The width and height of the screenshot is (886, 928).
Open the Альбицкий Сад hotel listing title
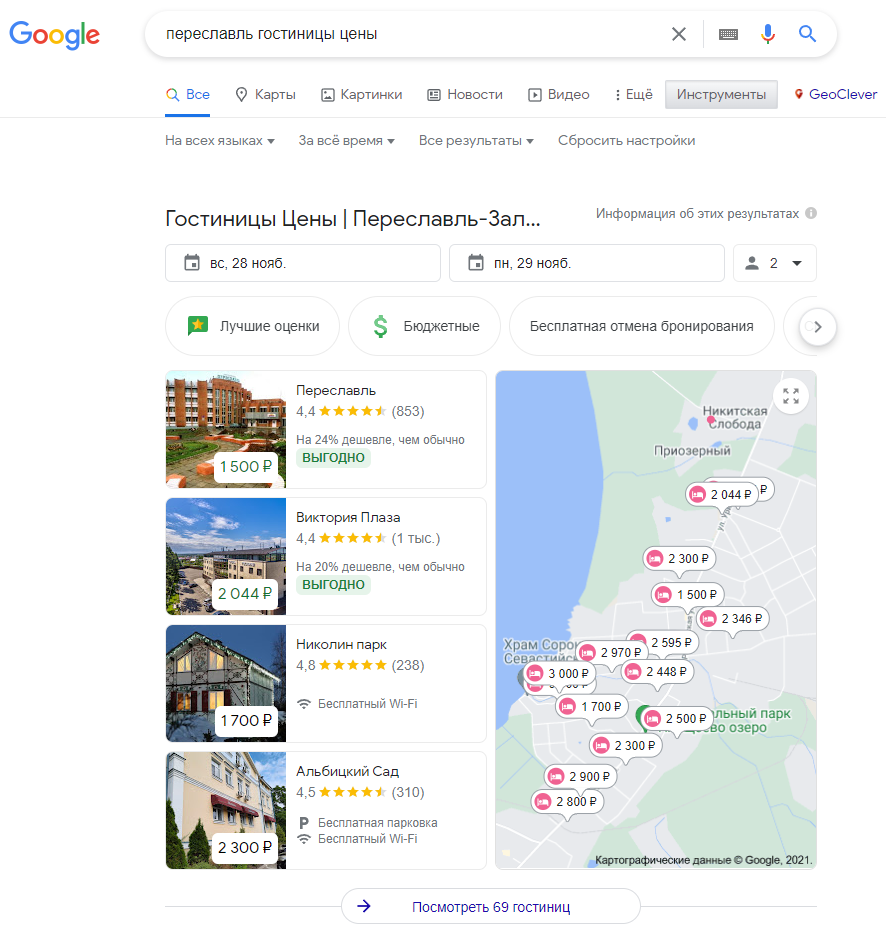pyautogui.click(x=347, y=771)
